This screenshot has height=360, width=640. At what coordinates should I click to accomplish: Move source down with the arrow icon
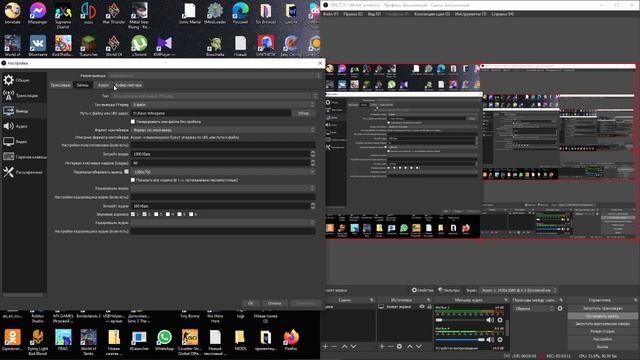coord(419,347)
